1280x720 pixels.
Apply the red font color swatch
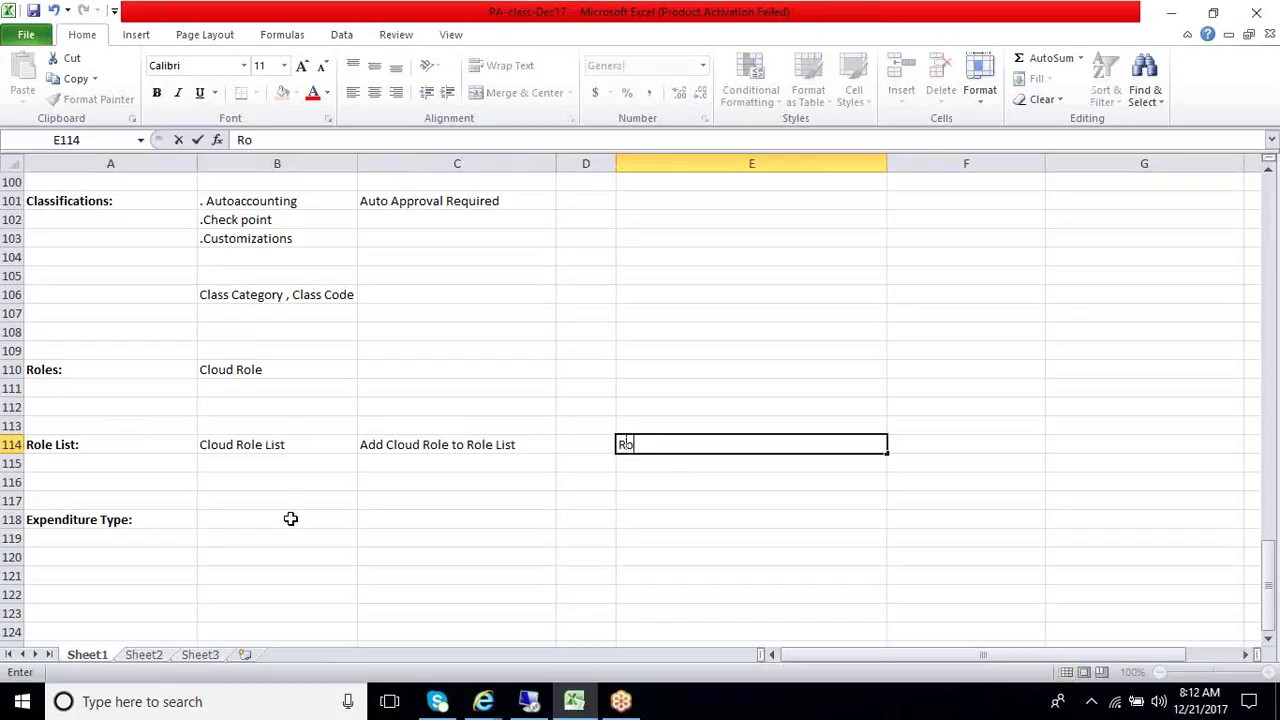pyautogui.click(x=313, y=93)
